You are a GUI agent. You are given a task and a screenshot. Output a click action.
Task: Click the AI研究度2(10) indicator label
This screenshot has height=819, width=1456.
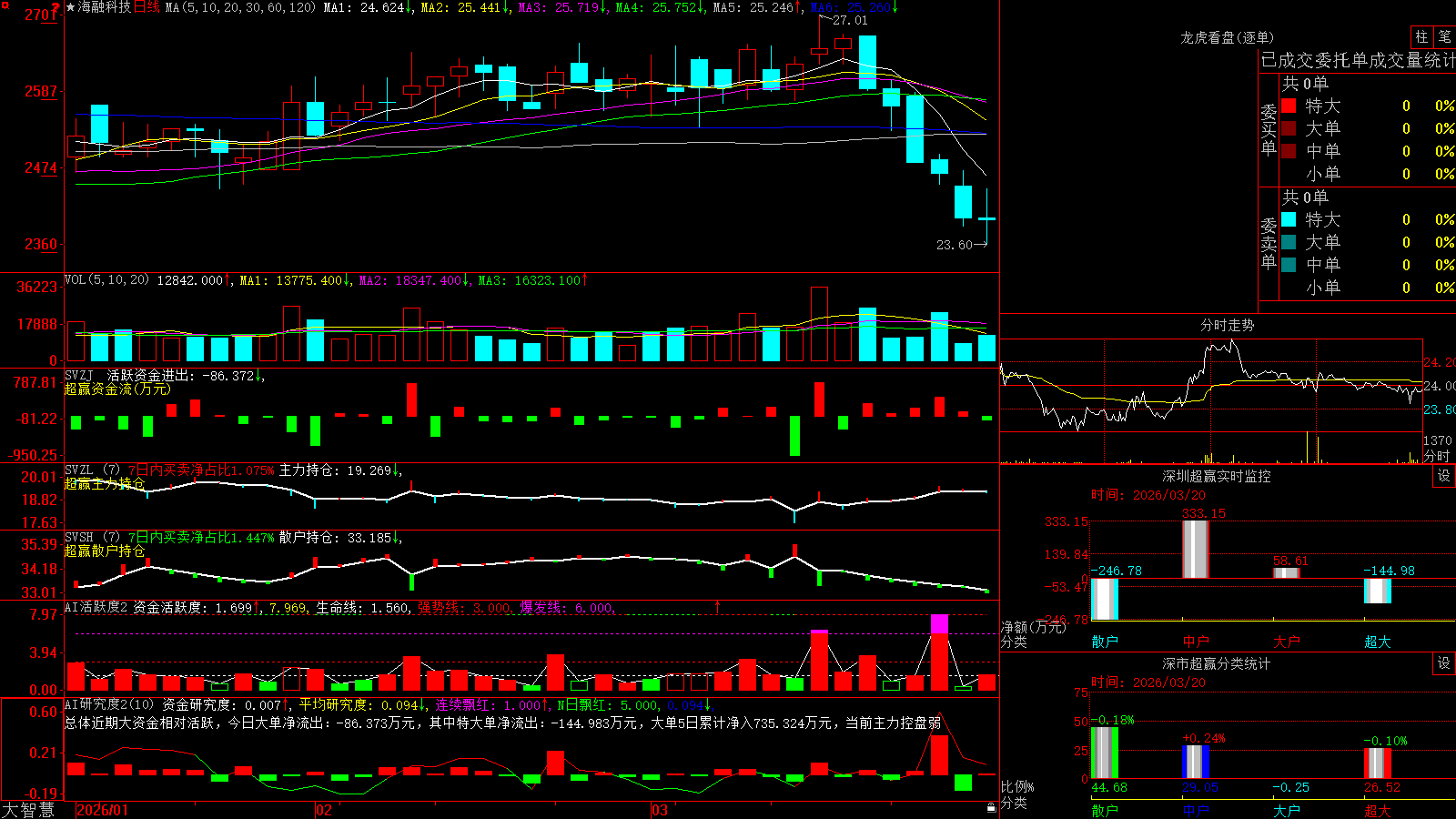tap(109, 704)
